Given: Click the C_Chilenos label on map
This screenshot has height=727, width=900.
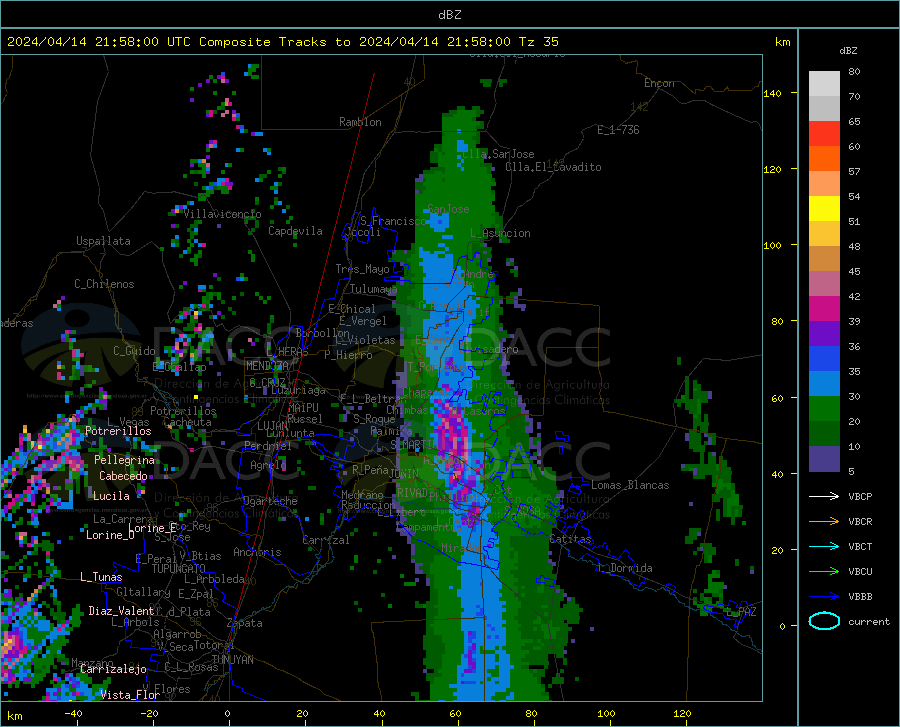Looking at the screenshot, I should coord(104,284).
